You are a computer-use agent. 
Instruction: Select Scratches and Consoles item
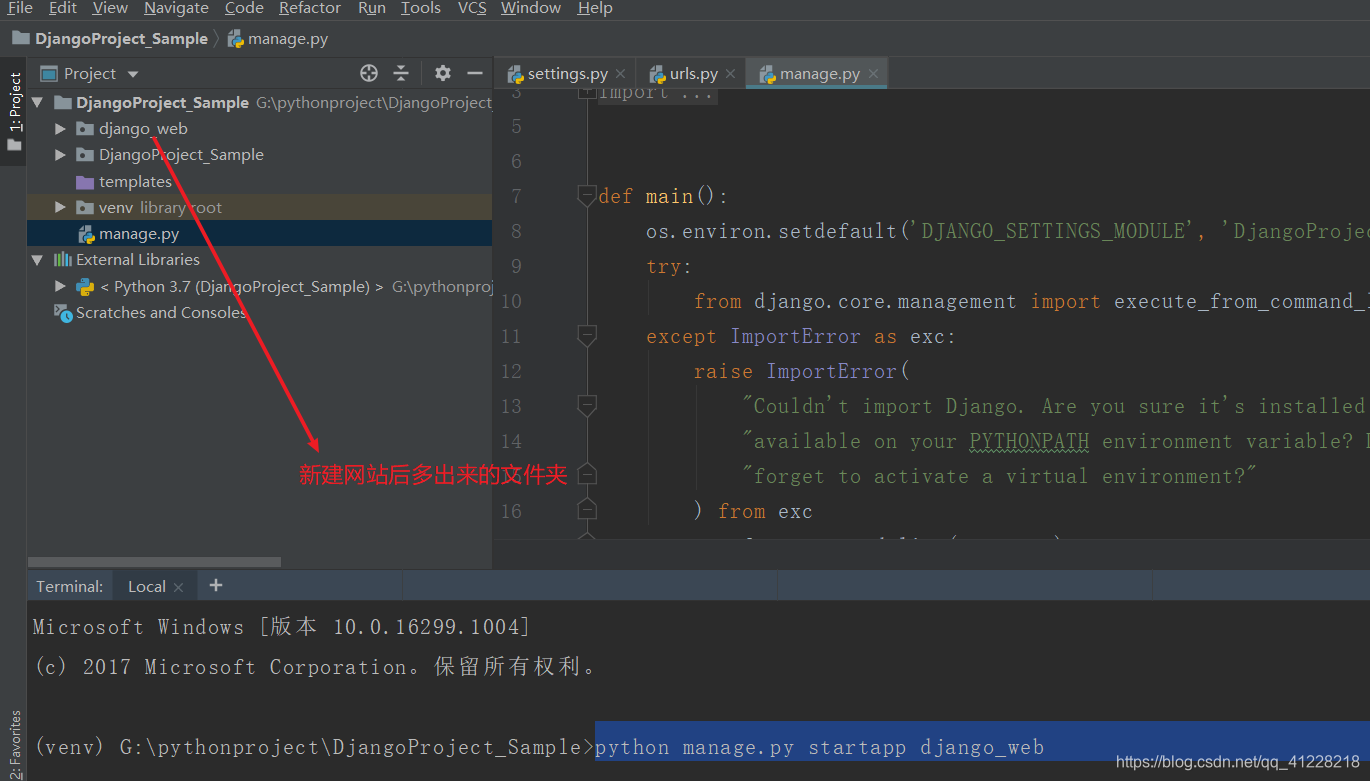(x=161, y=313)
